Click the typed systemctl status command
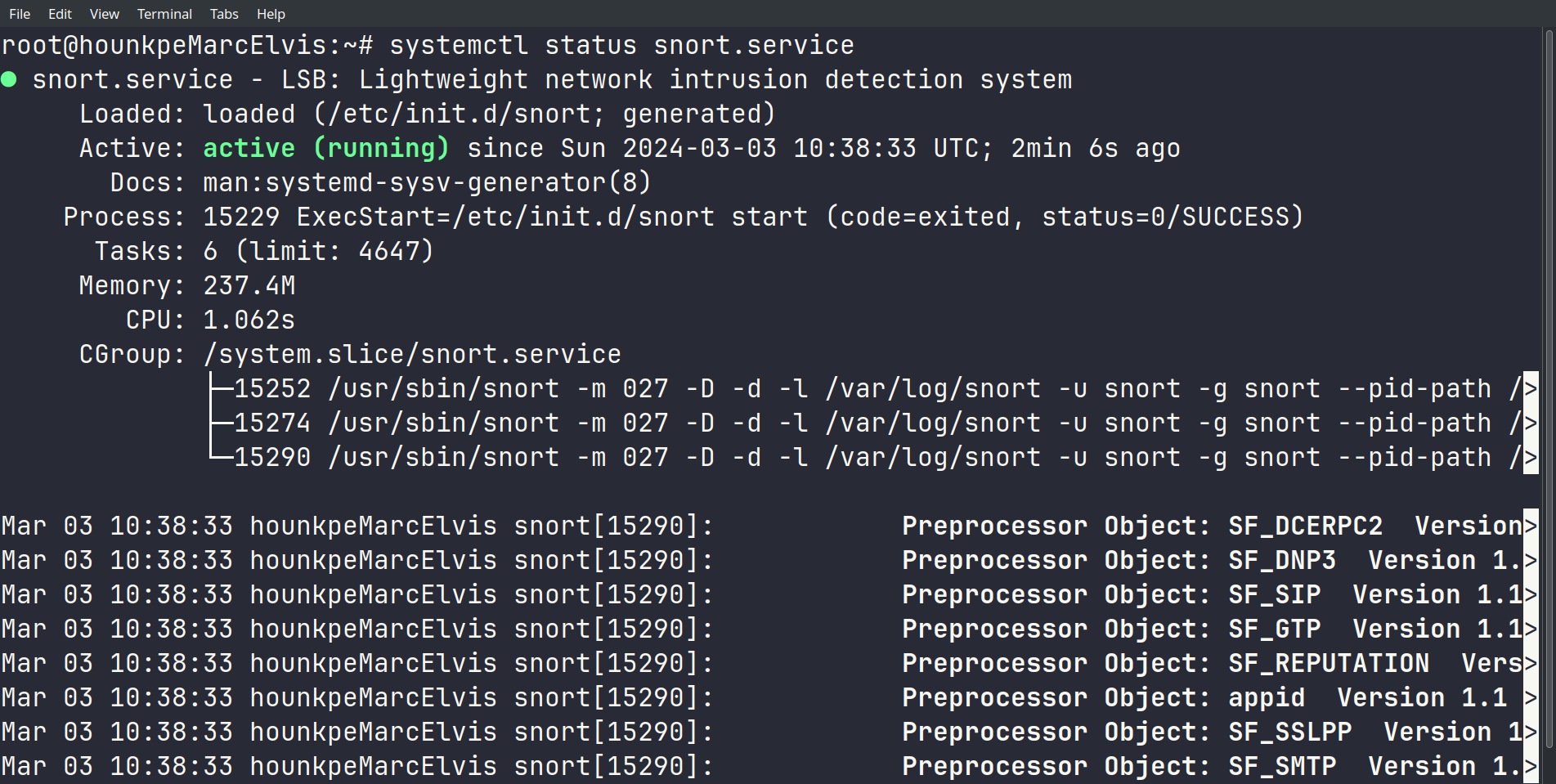 pos(621,45)
